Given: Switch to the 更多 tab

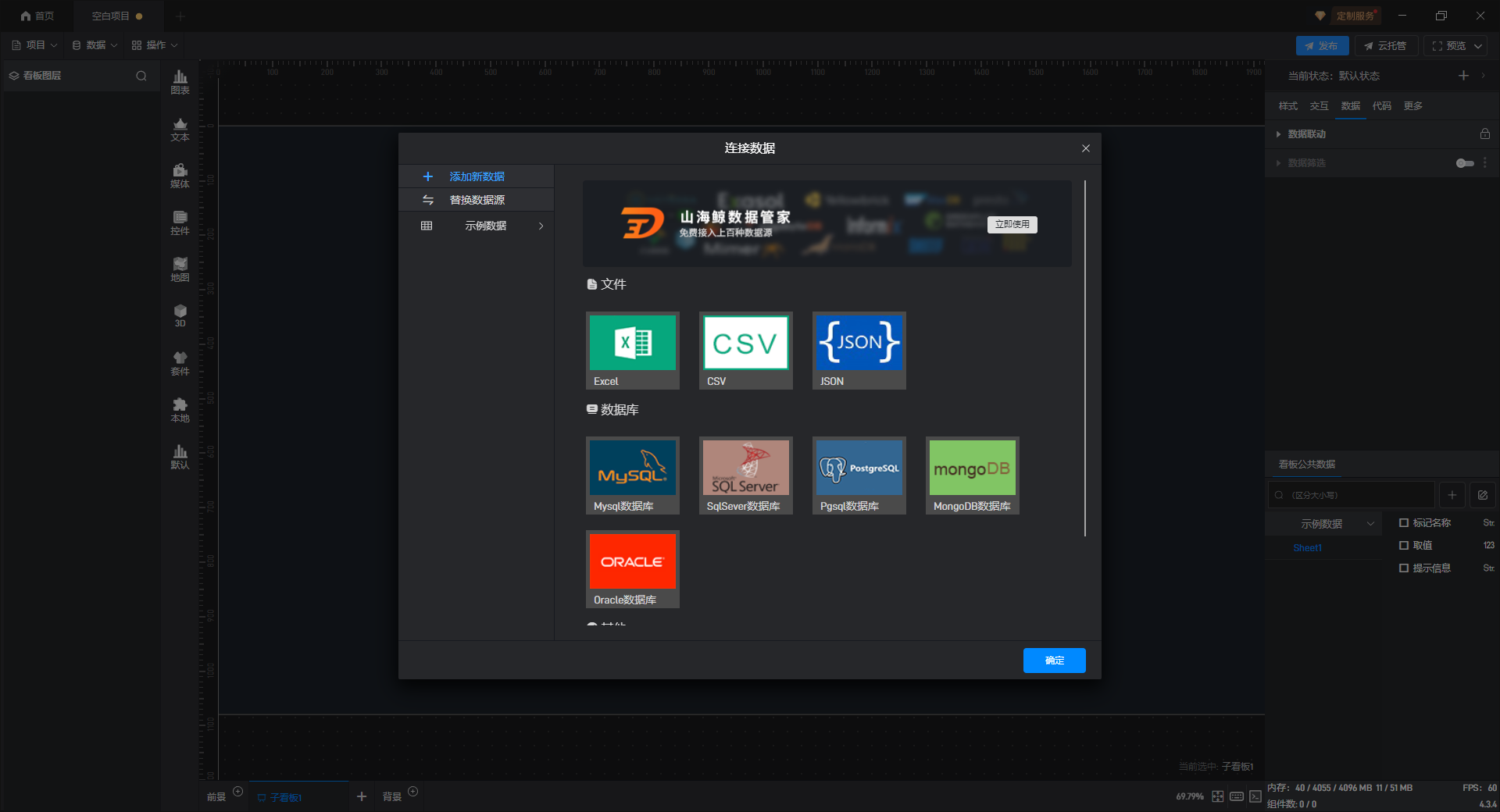Looking at the screenshot, I should (x=1413, y=106).
